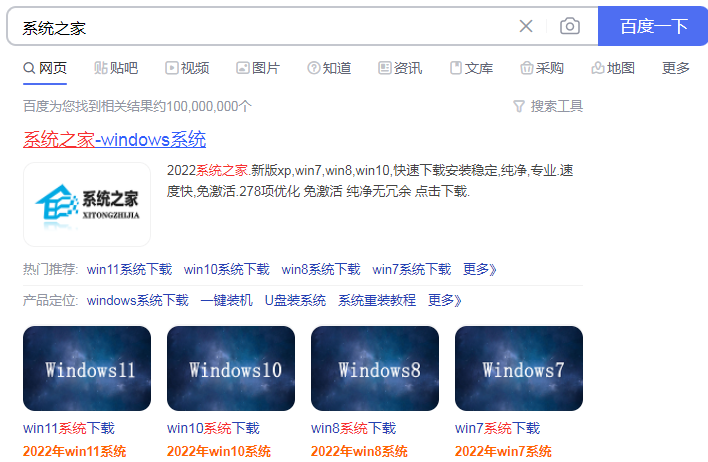
Task: Open the 视频 tab
Action: point(187,68)
